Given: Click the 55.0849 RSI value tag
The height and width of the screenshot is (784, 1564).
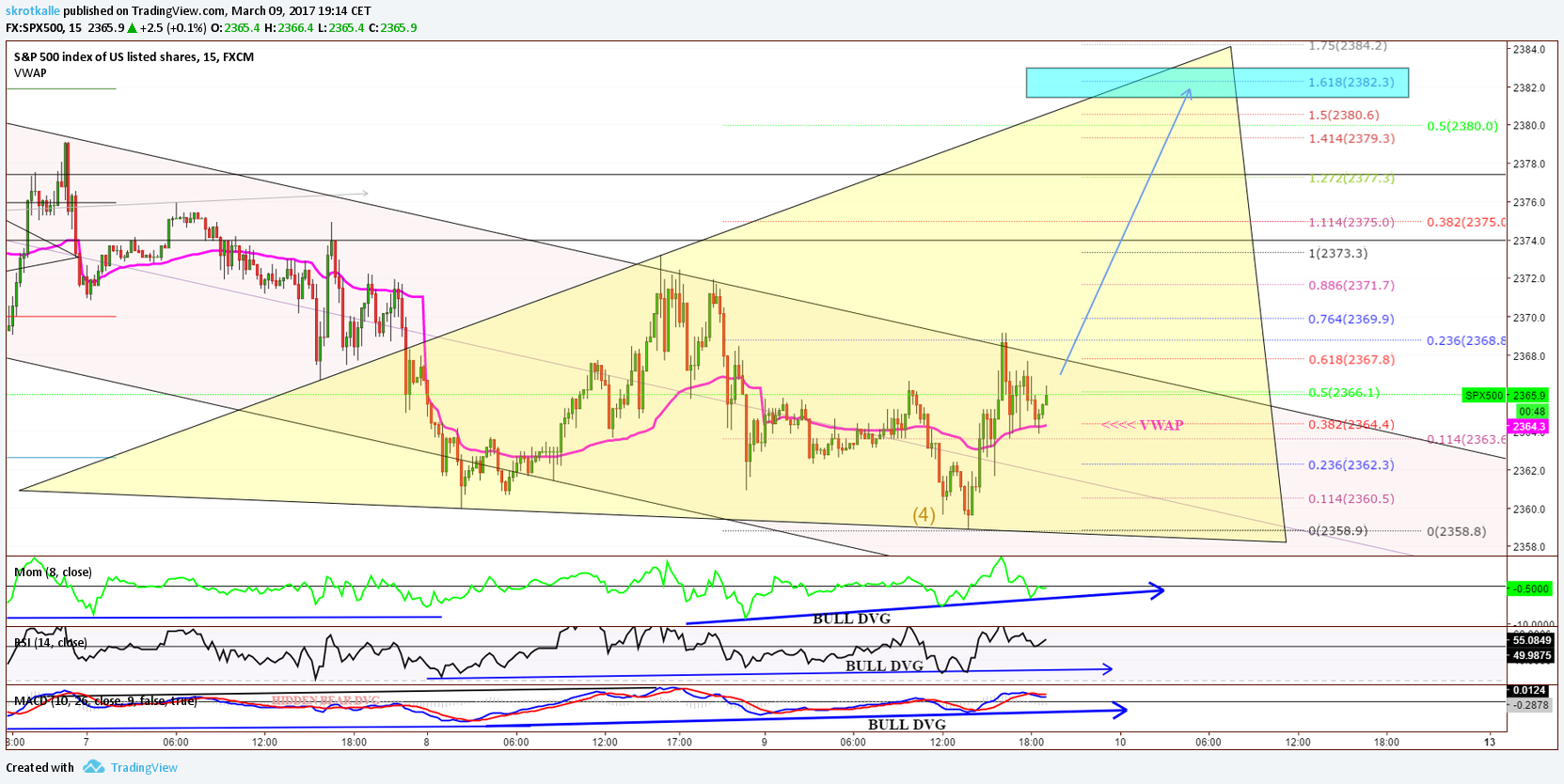Looking at the screenshot, I should [x=1531, y=640].
